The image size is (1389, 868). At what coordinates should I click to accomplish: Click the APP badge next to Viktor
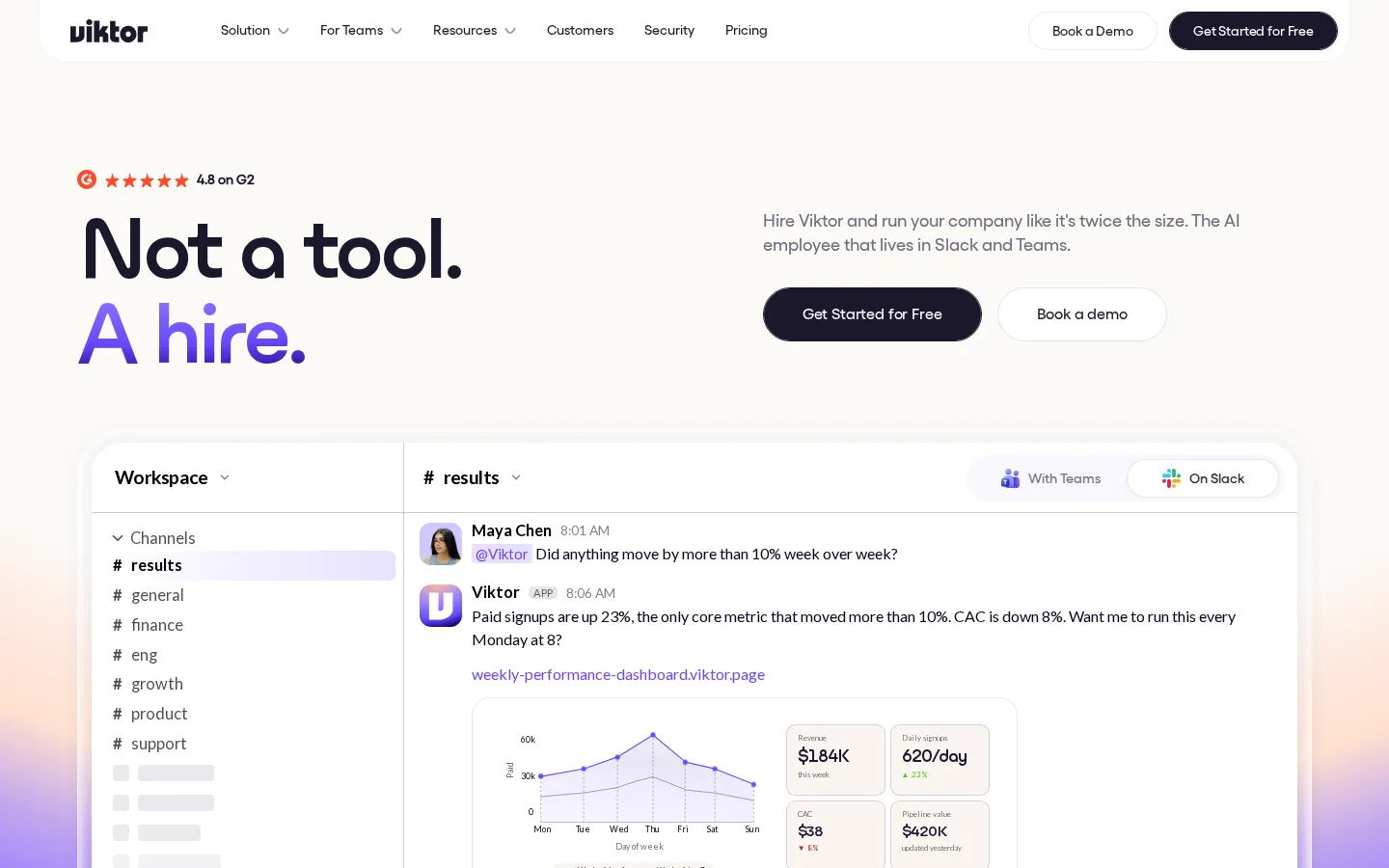click(543, 593)
